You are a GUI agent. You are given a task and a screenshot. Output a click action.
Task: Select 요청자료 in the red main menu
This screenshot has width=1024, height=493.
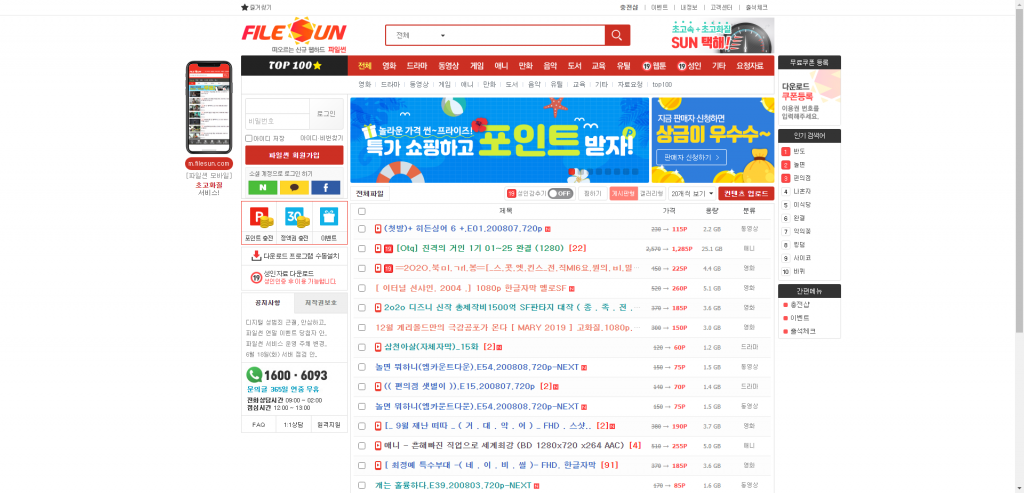[750, 66]
